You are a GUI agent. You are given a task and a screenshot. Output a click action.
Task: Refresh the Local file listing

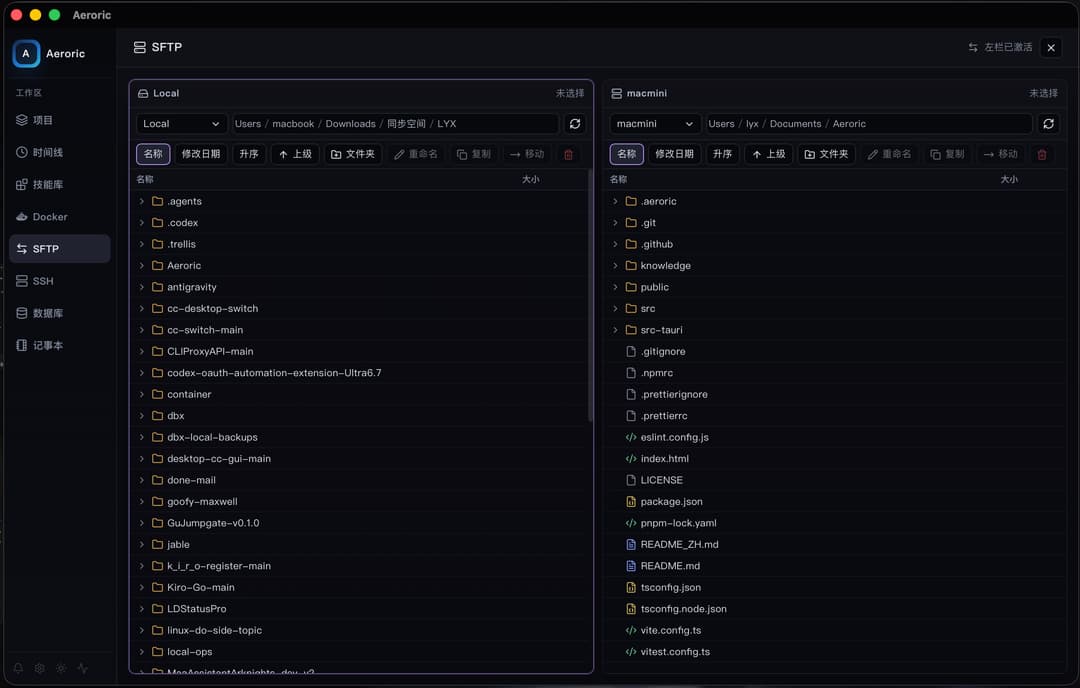point(575,124)
